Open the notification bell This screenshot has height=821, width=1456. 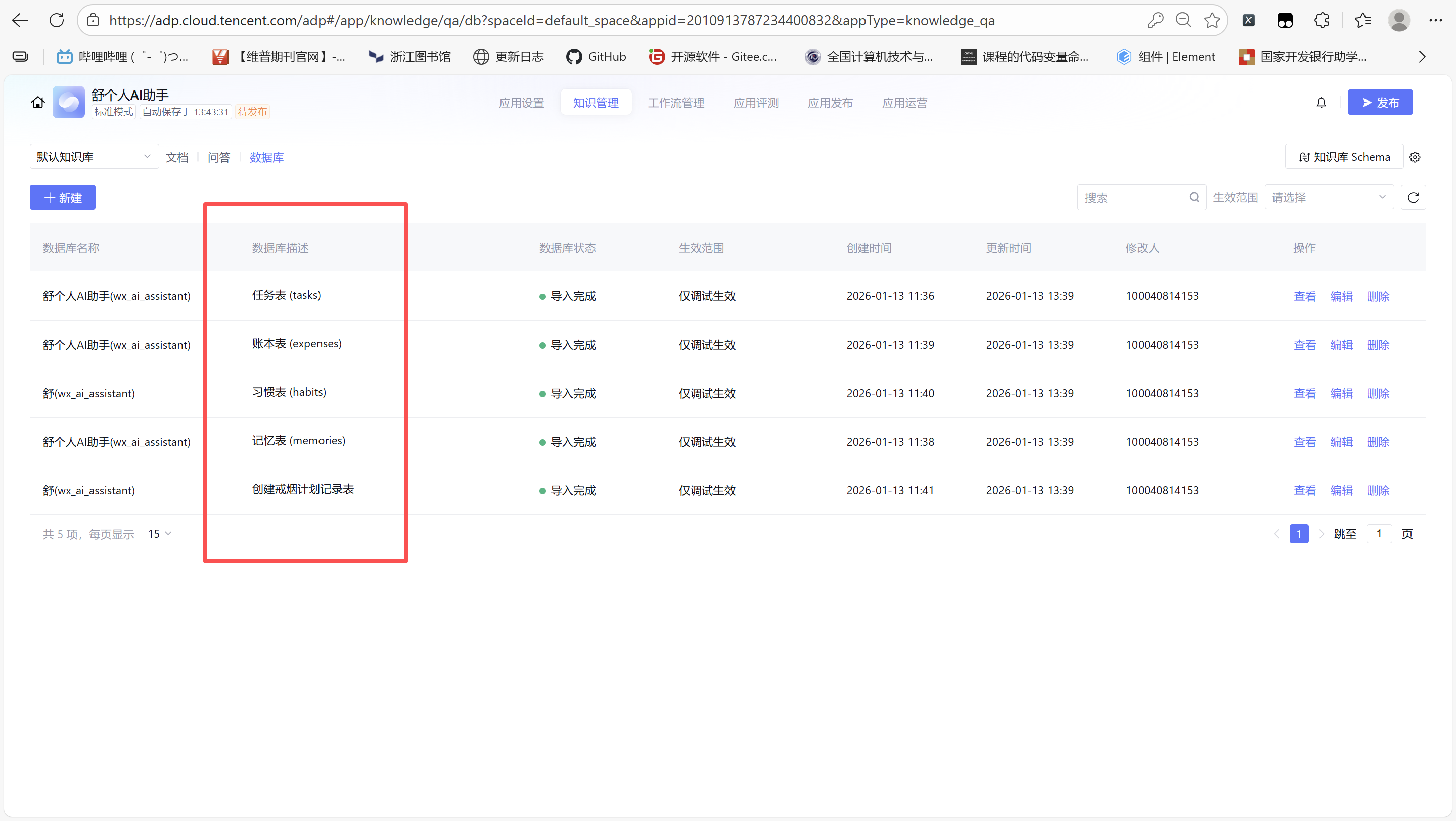coord(1321,102)
